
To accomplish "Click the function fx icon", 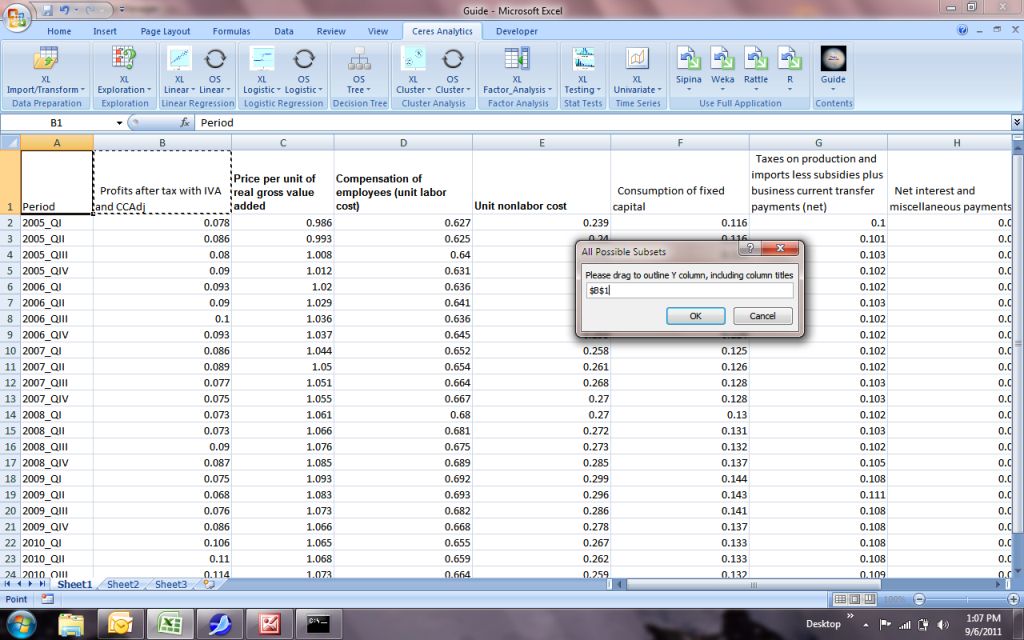I will (x=185, y=123).
